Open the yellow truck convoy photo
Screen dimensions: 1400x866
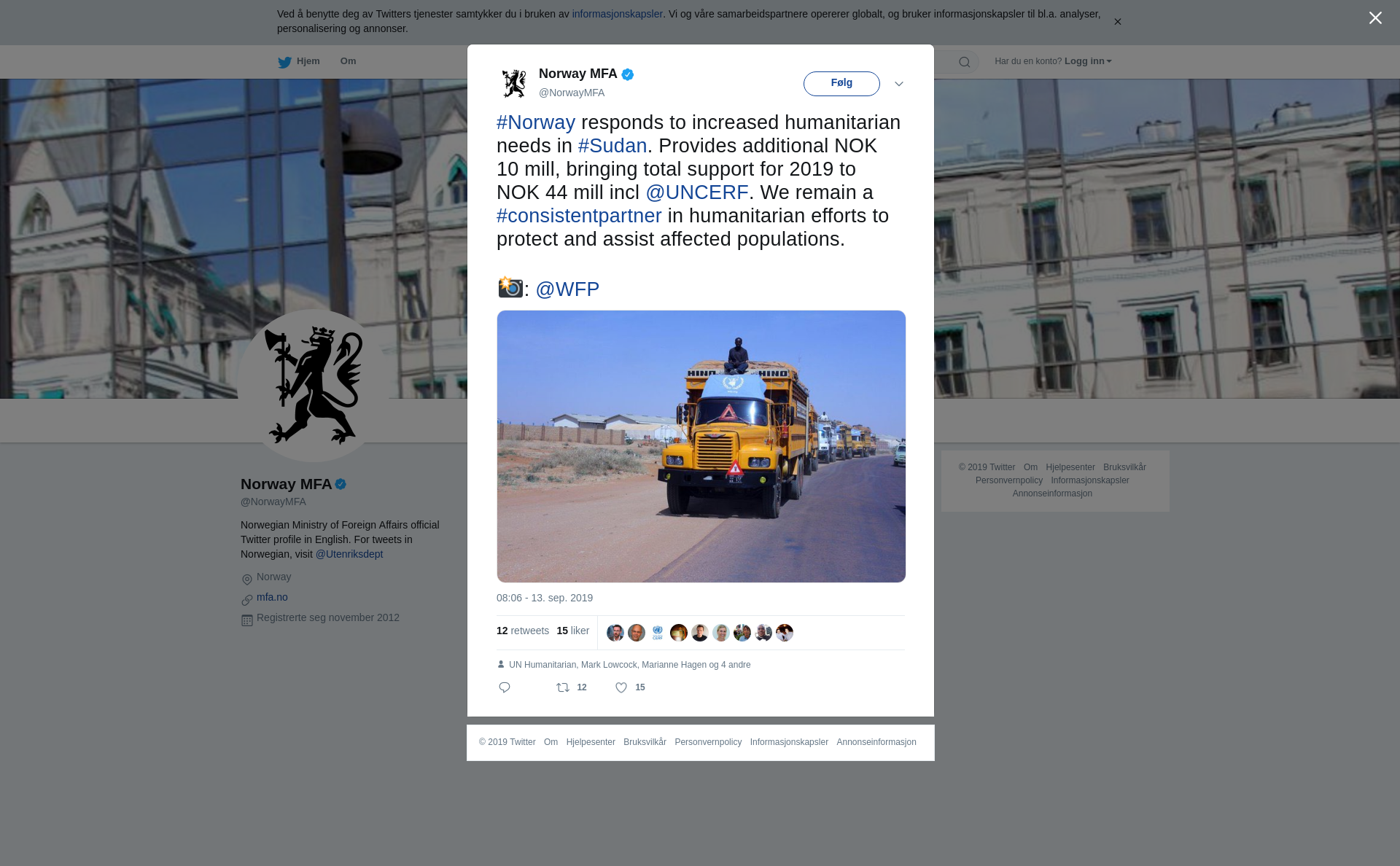pos(701,446)
